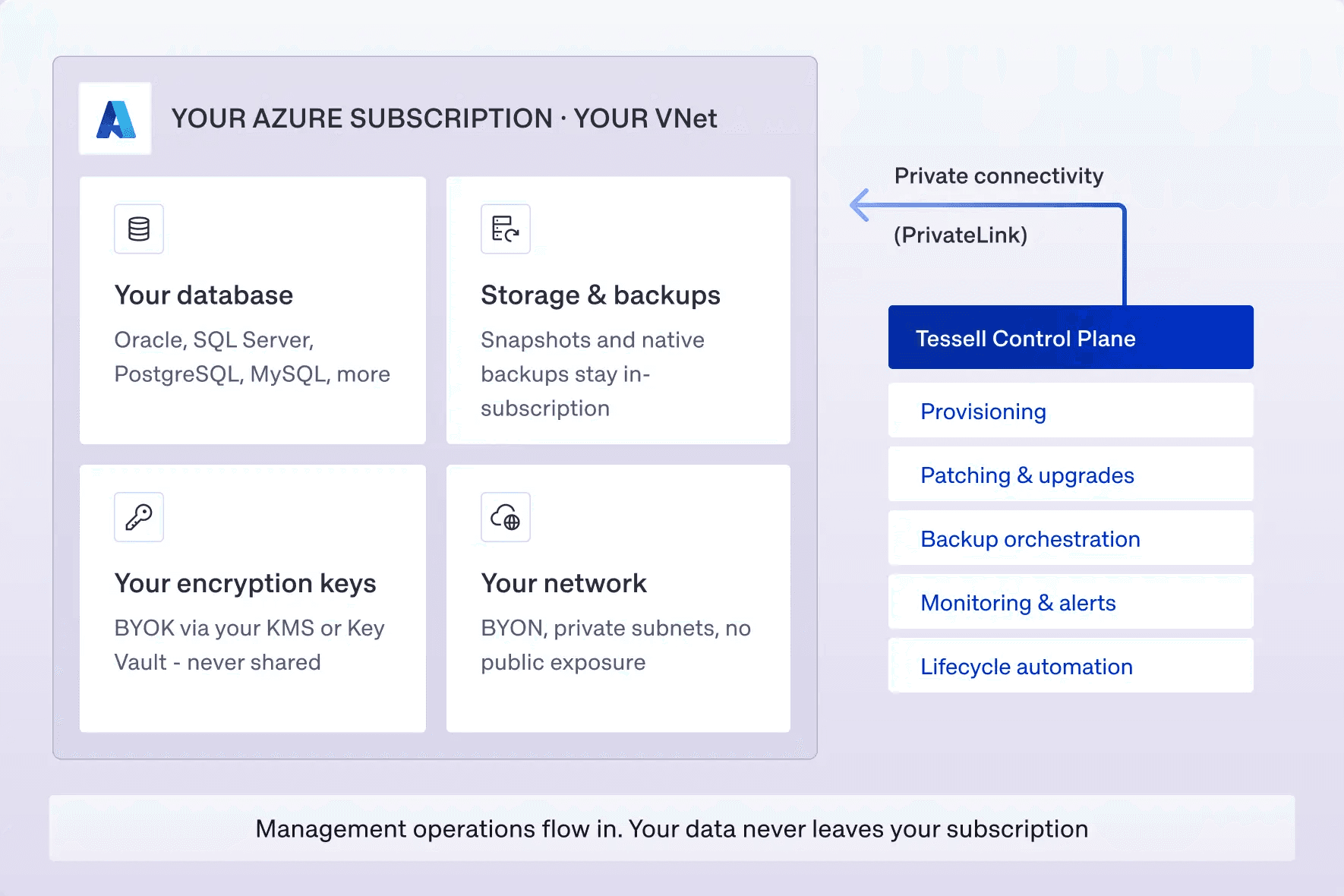1344x896 pixels.
Task: Choose Backup orchestration entry
Action: coord(1071,538)
